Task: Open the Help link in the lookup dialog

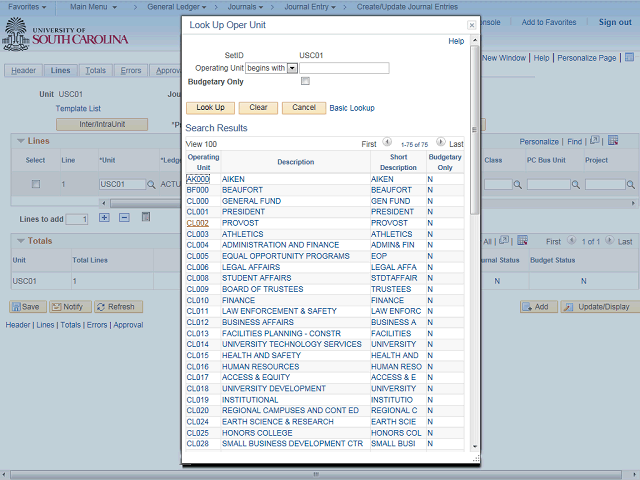Action: click(x=456, y=41)
